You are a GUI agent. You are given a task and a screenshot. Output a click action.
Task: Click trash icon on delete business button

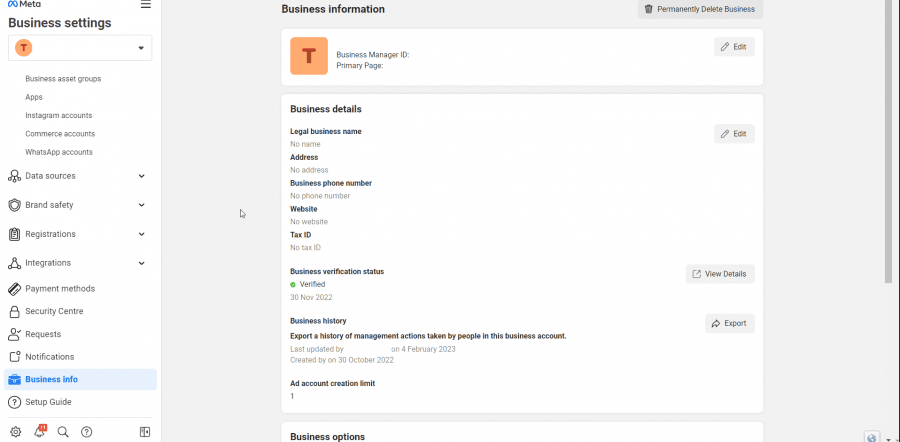pyautogui.click(x=649, y=9)
